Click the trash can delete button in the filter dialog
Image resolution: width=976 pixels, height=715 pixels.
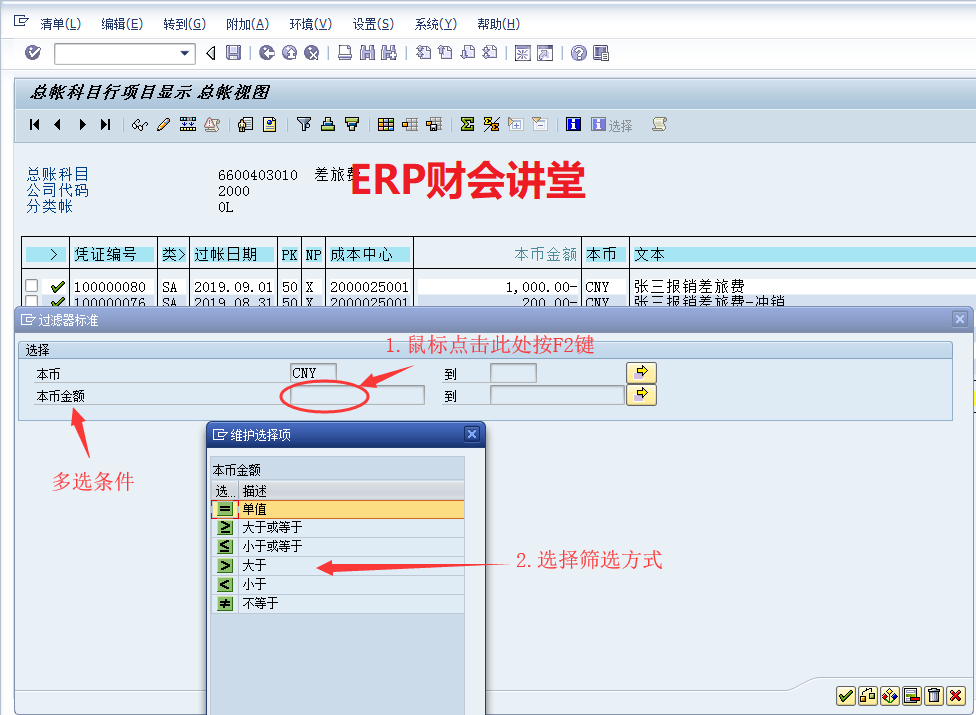[934, 696]
